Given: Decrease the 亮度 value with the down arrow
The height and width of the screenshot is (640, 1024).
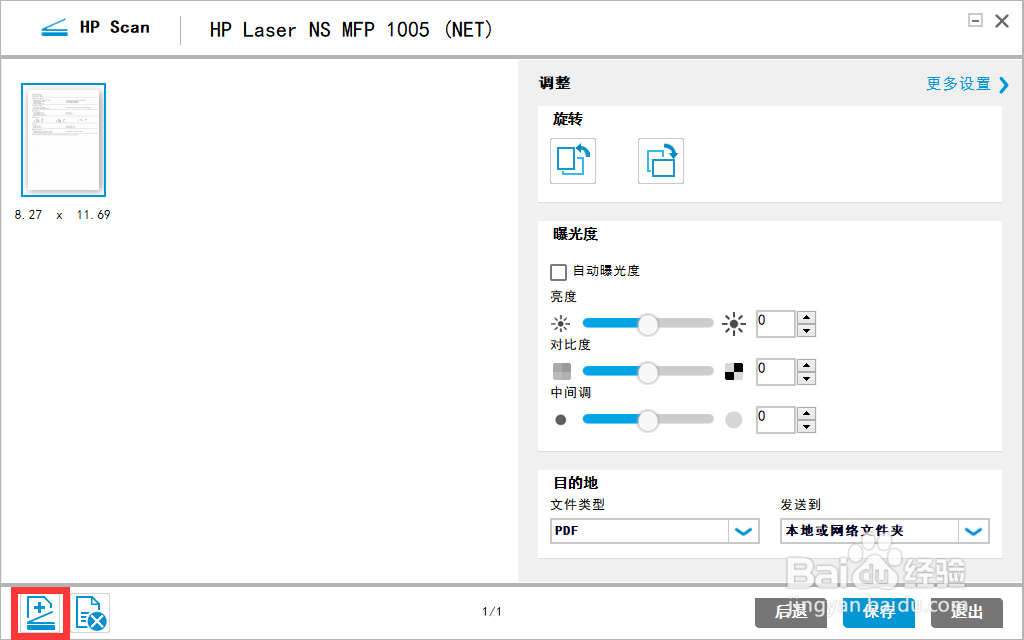Looking at the screenshot, I should (x=807, y=330).
